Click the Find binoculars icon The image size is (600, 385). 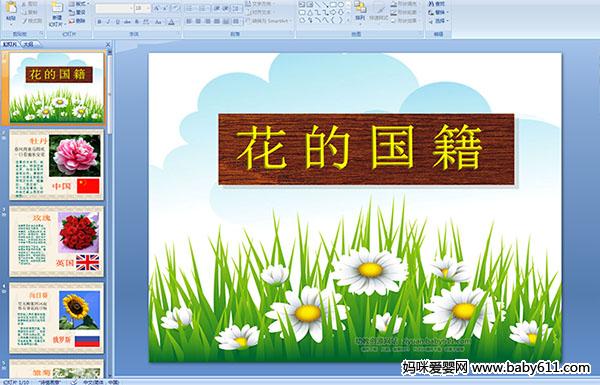click(431, 4)
